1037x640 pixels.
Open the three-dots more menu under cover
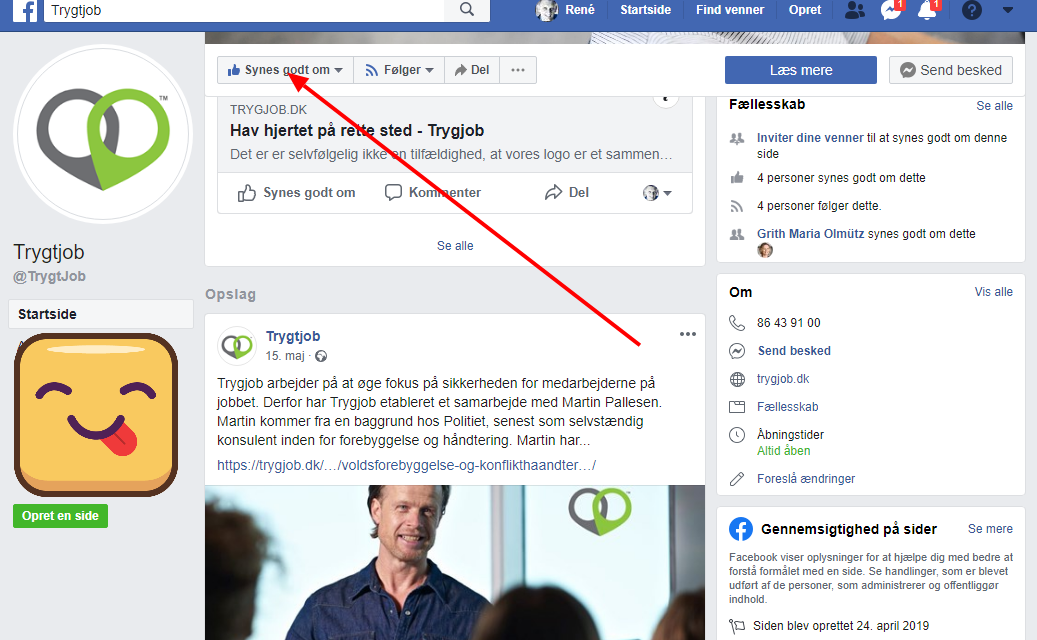tap(518, 70)
